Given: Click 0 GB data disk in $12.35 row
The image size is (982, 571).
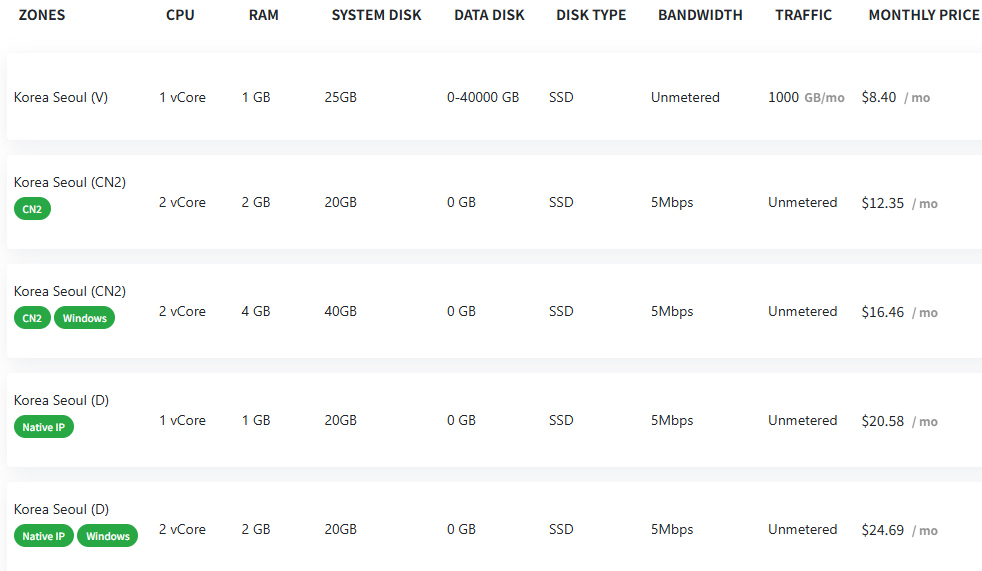Looking at the screenshot, I should 461,203.
